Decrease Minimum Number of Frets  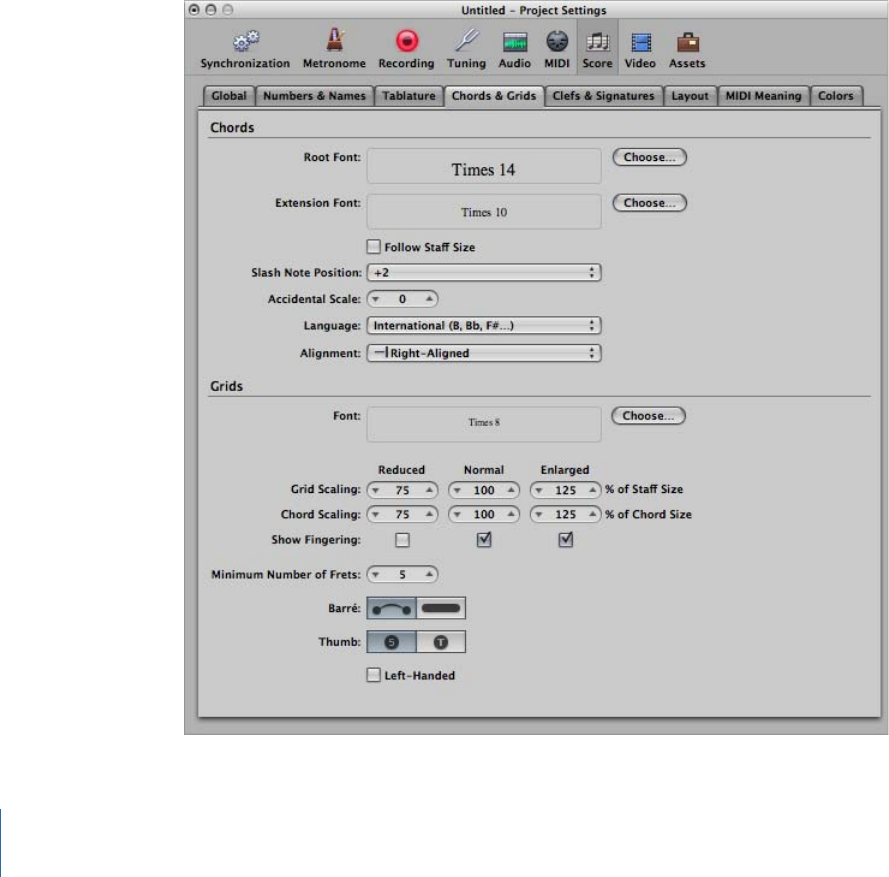(375, 574)
